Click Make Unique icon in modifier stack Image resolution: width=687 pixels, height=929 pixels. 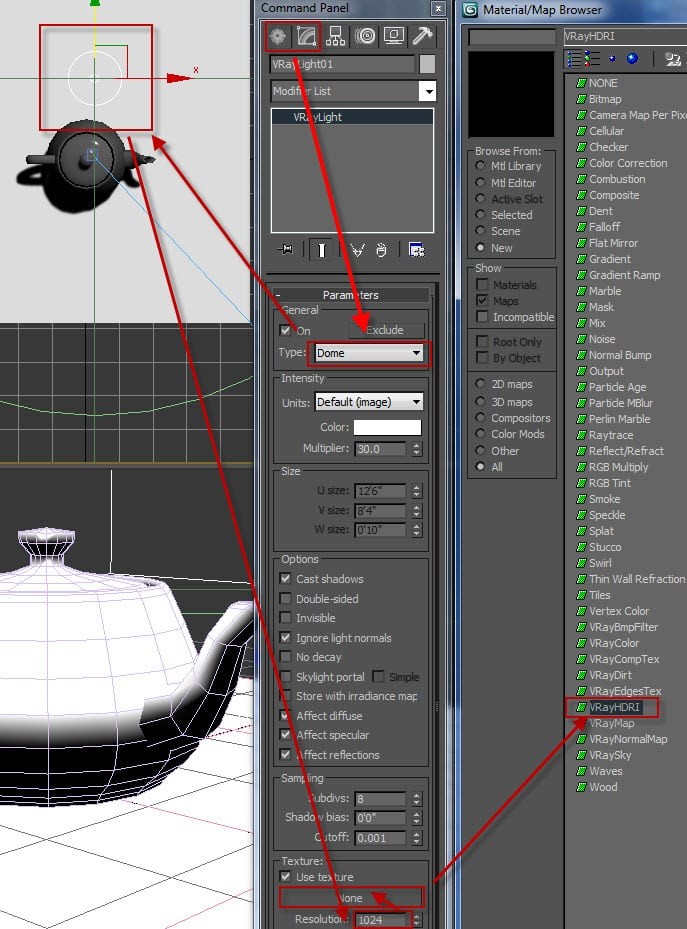point(357,250)
